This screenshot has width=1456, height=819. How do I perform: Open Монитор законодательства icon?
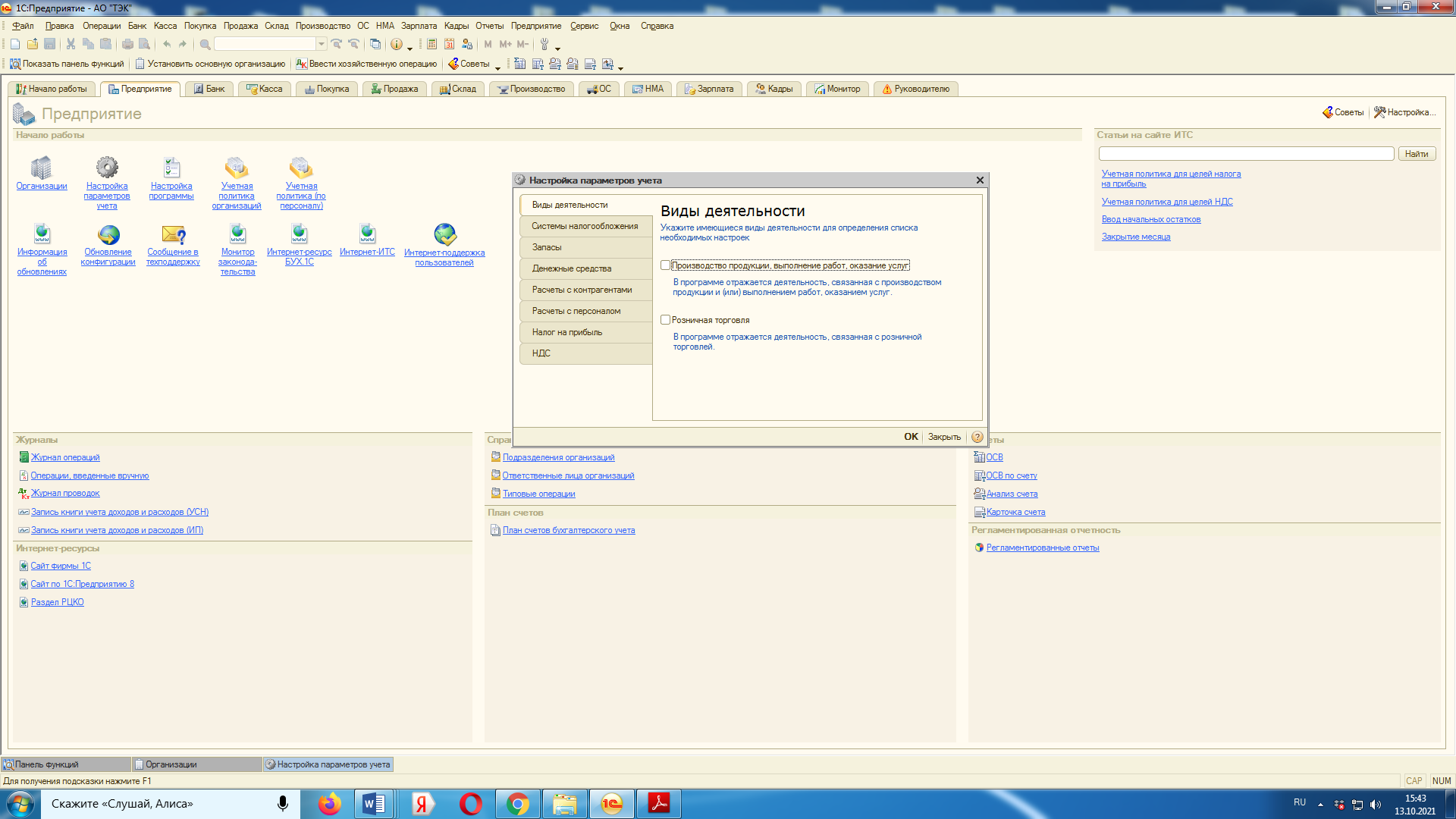tap(237, 234)
